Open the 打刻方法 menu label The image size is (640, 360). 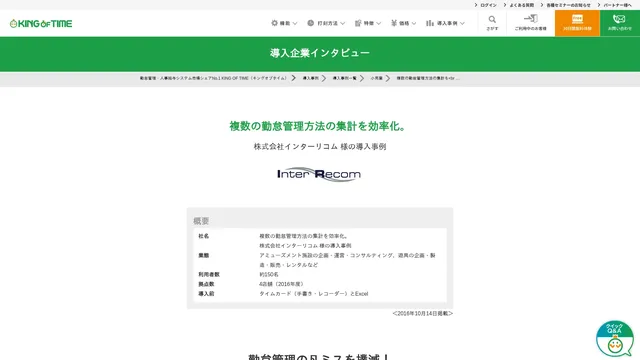point(328,24)
